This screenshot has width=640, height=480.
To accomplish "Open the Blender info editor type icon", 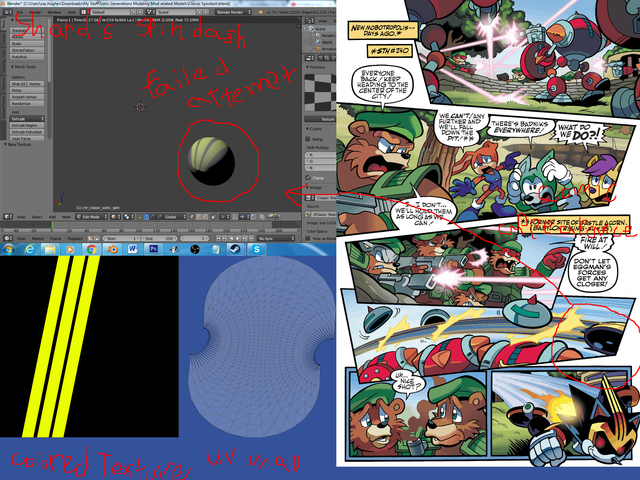I will pyautogui.click(x=7, y=12).
